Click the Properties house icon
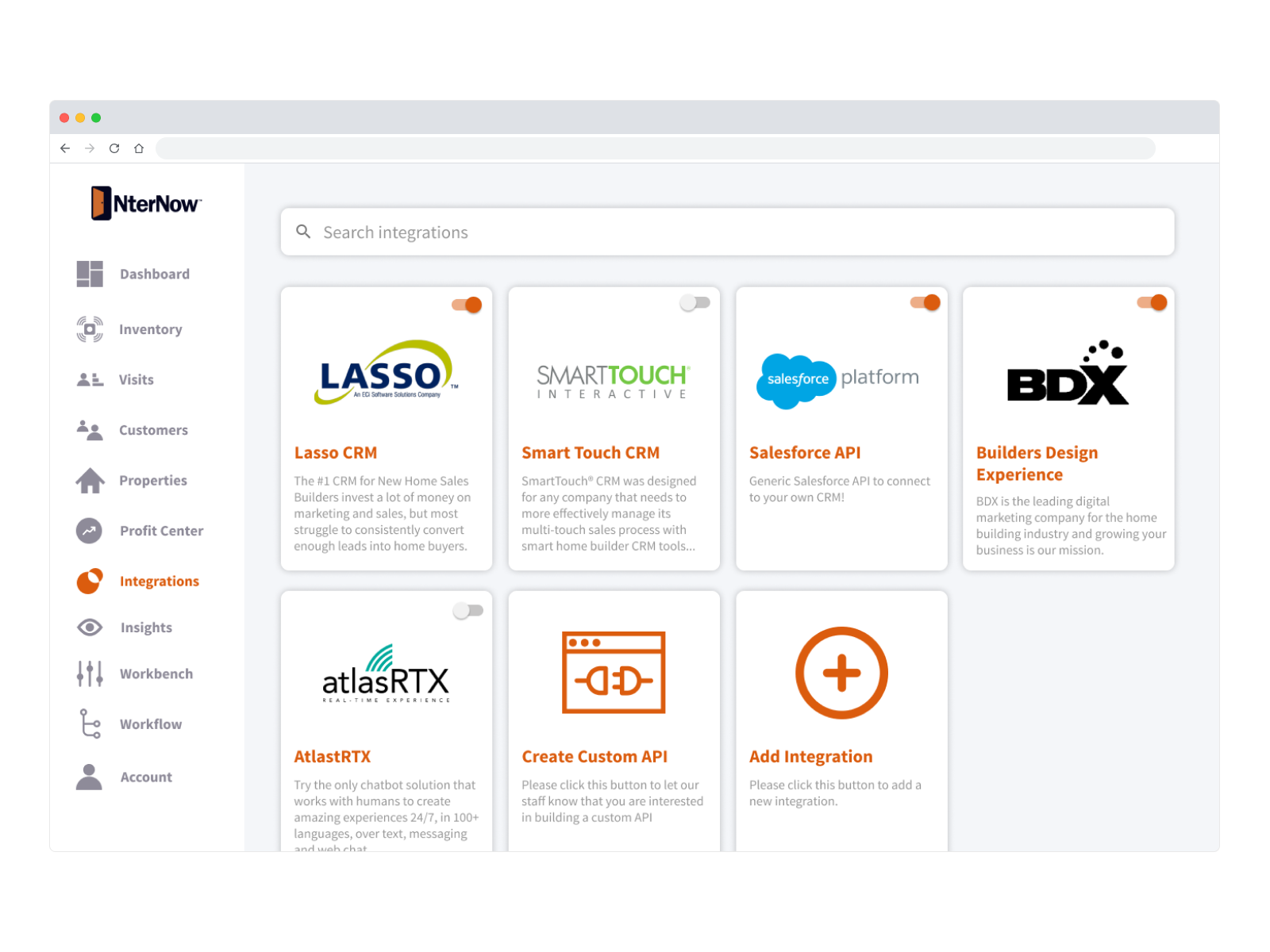Viewport: 1270px width, 952px height. (x=90, y=480)
